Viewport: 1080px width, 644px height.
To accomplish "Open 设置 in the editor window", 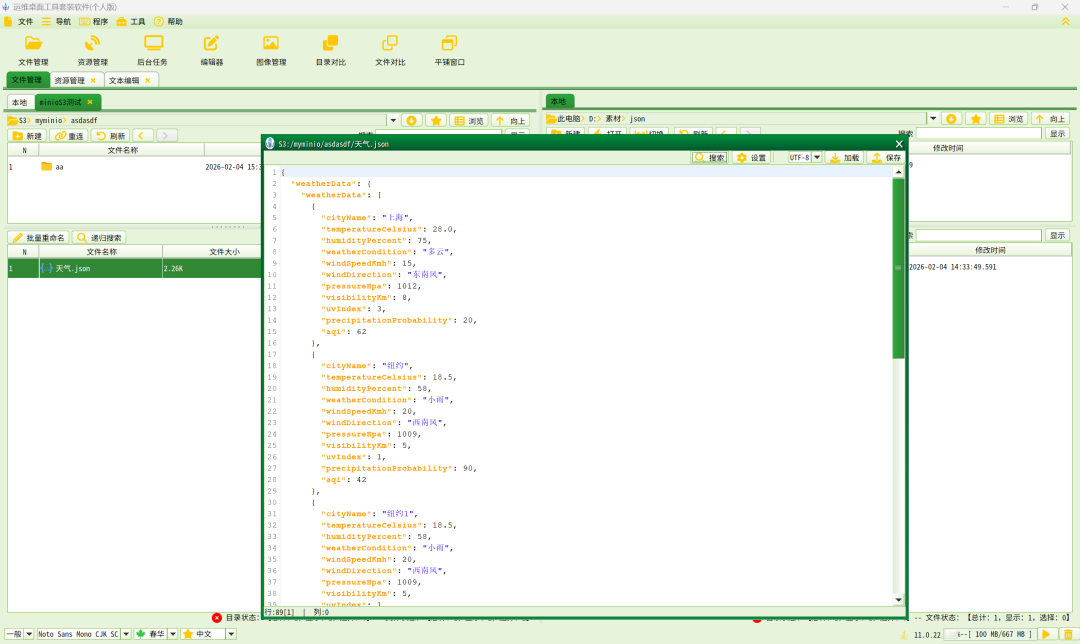I will coord(751,158).
